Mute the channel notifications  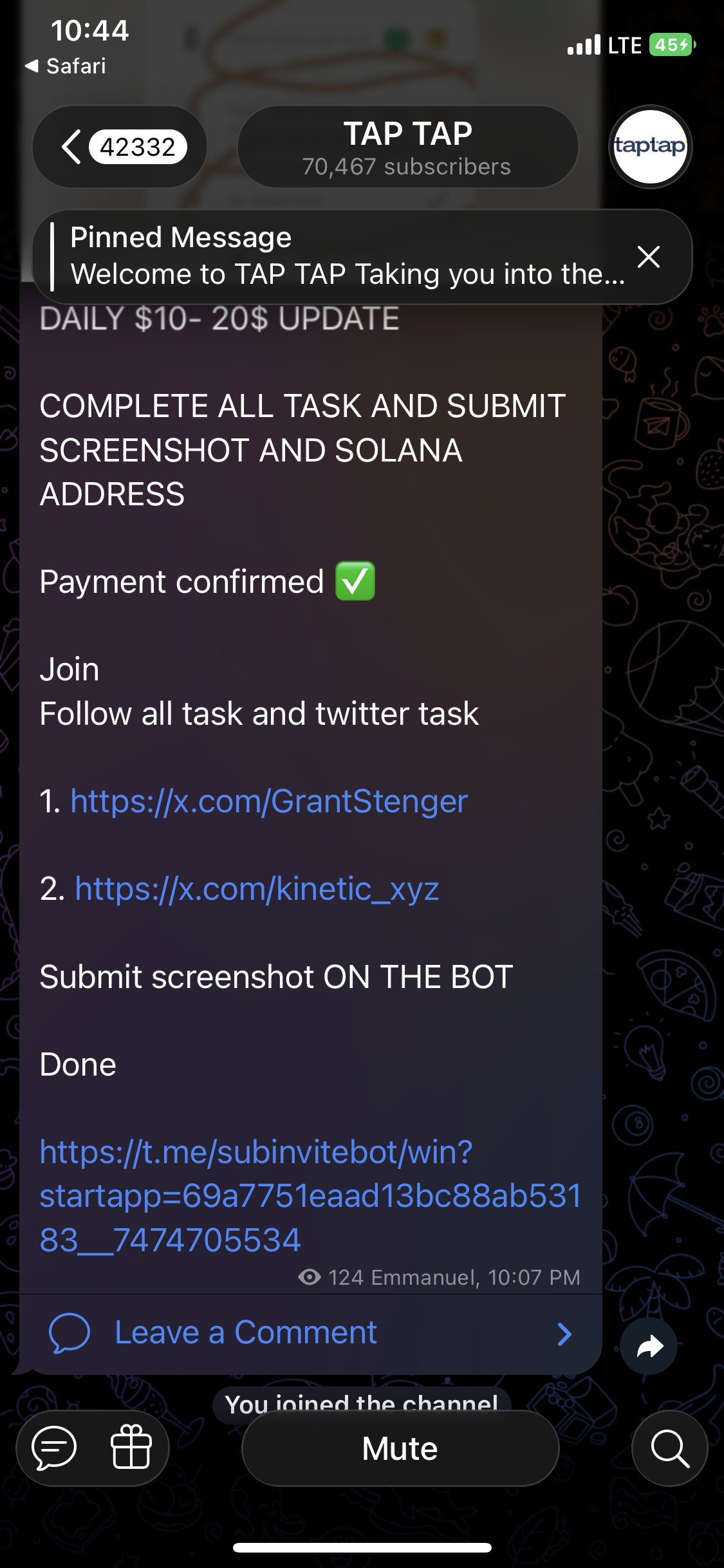[400, 1448]
